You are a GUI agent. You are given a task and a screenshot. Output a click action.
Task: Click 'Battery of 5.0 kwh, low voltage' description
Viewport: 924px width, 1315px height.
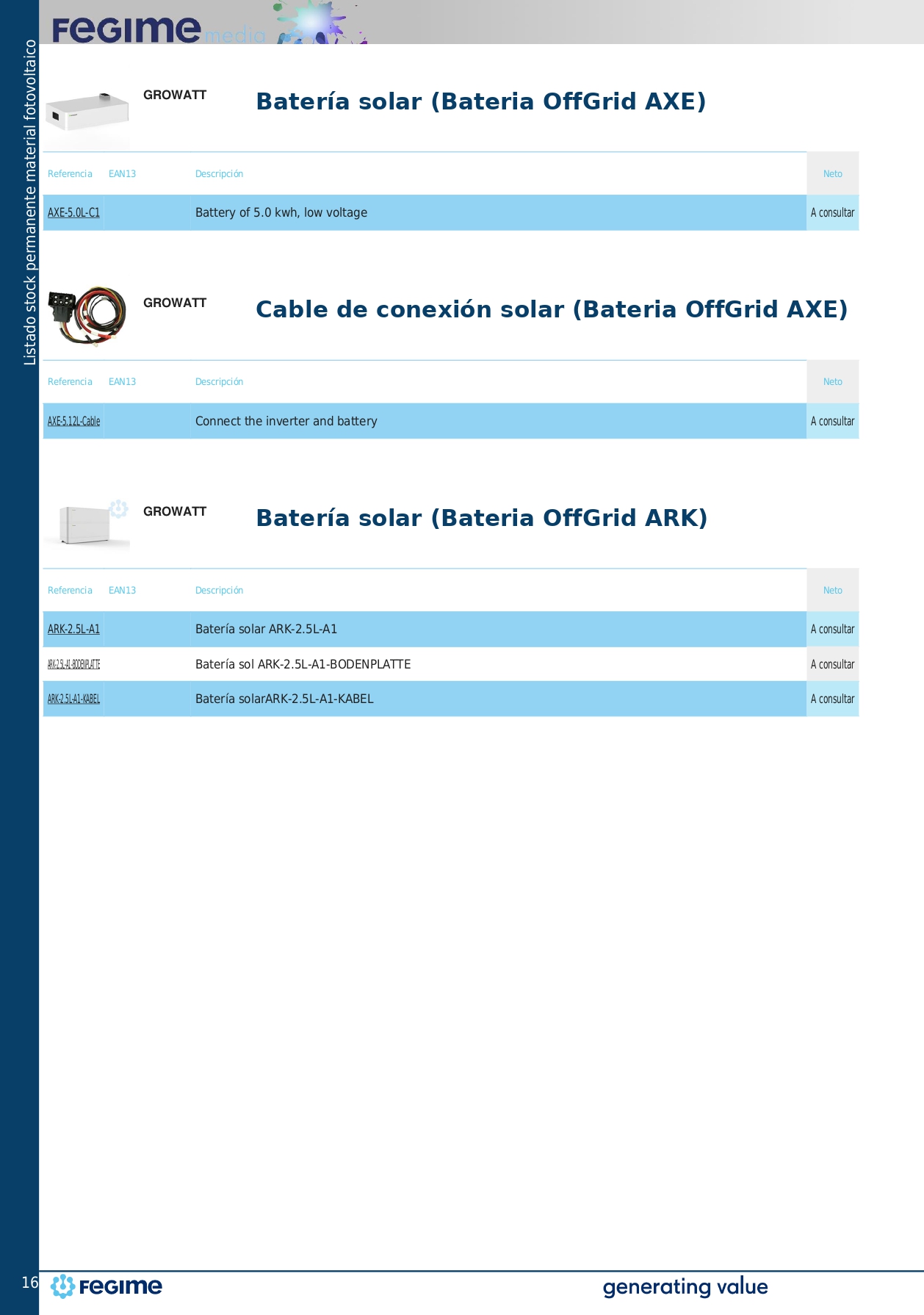pos(281,213)
